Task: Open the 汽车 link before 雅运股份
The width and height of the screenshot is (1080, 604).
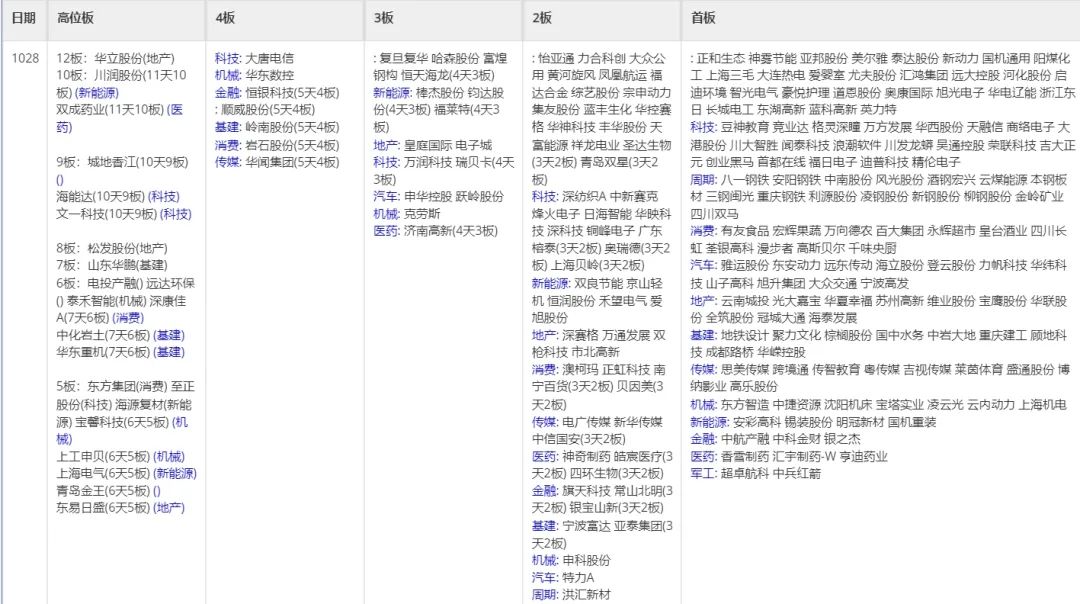Action: coord(703,265)
